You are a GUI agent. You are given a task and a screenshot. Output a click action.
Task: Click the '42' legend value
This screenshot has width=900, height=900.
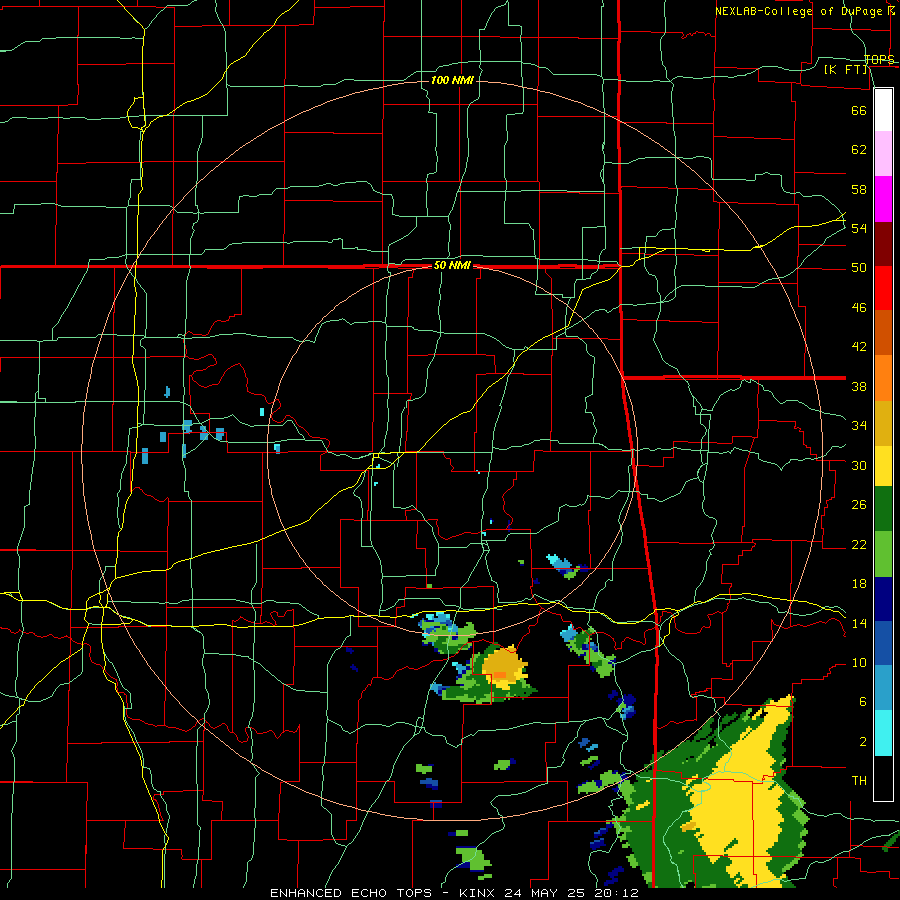click(859, 347)
